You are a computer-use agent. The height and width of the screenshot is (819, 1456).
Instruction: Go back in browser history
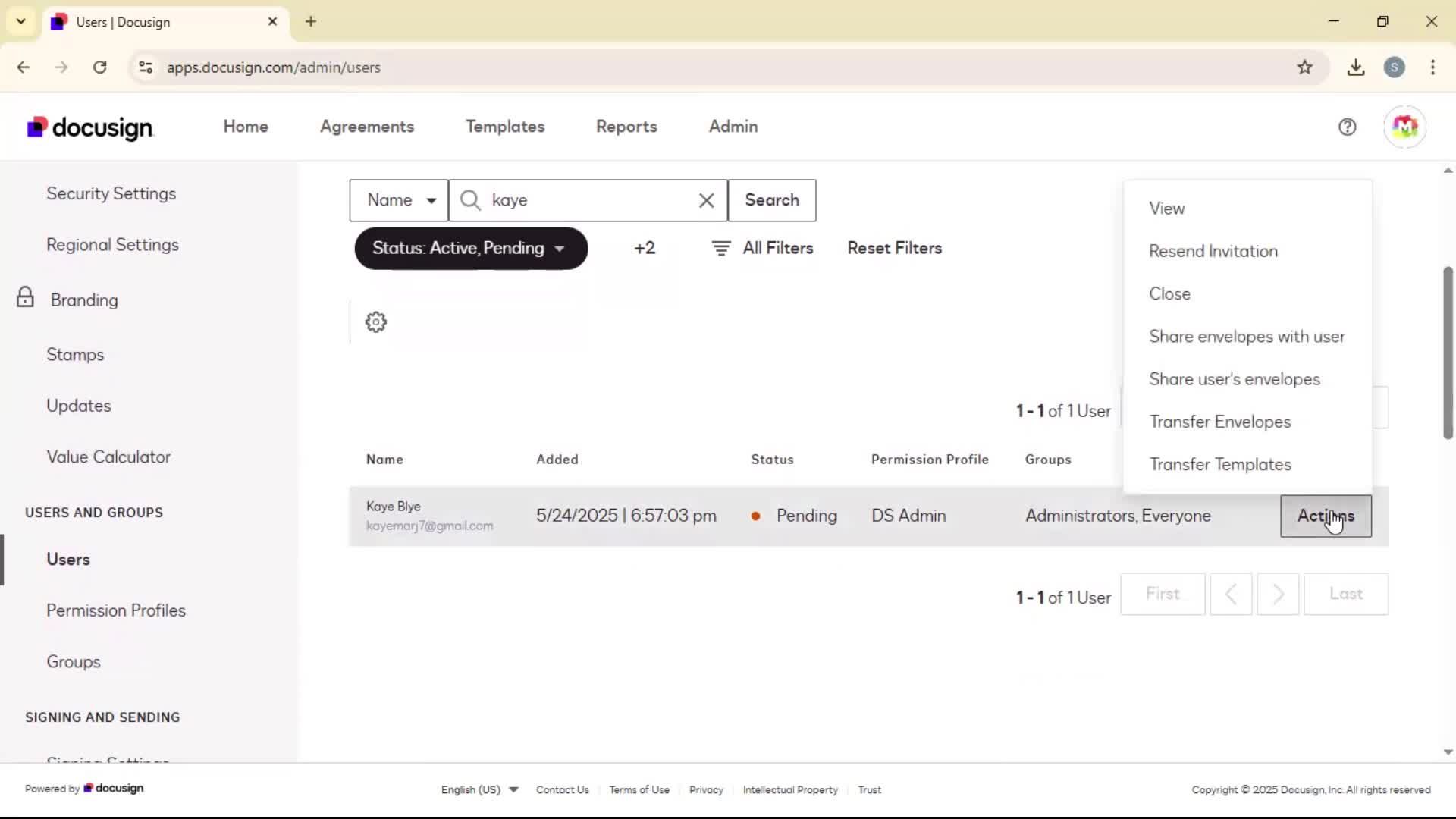pyautogui.click(x=24, y=67)
